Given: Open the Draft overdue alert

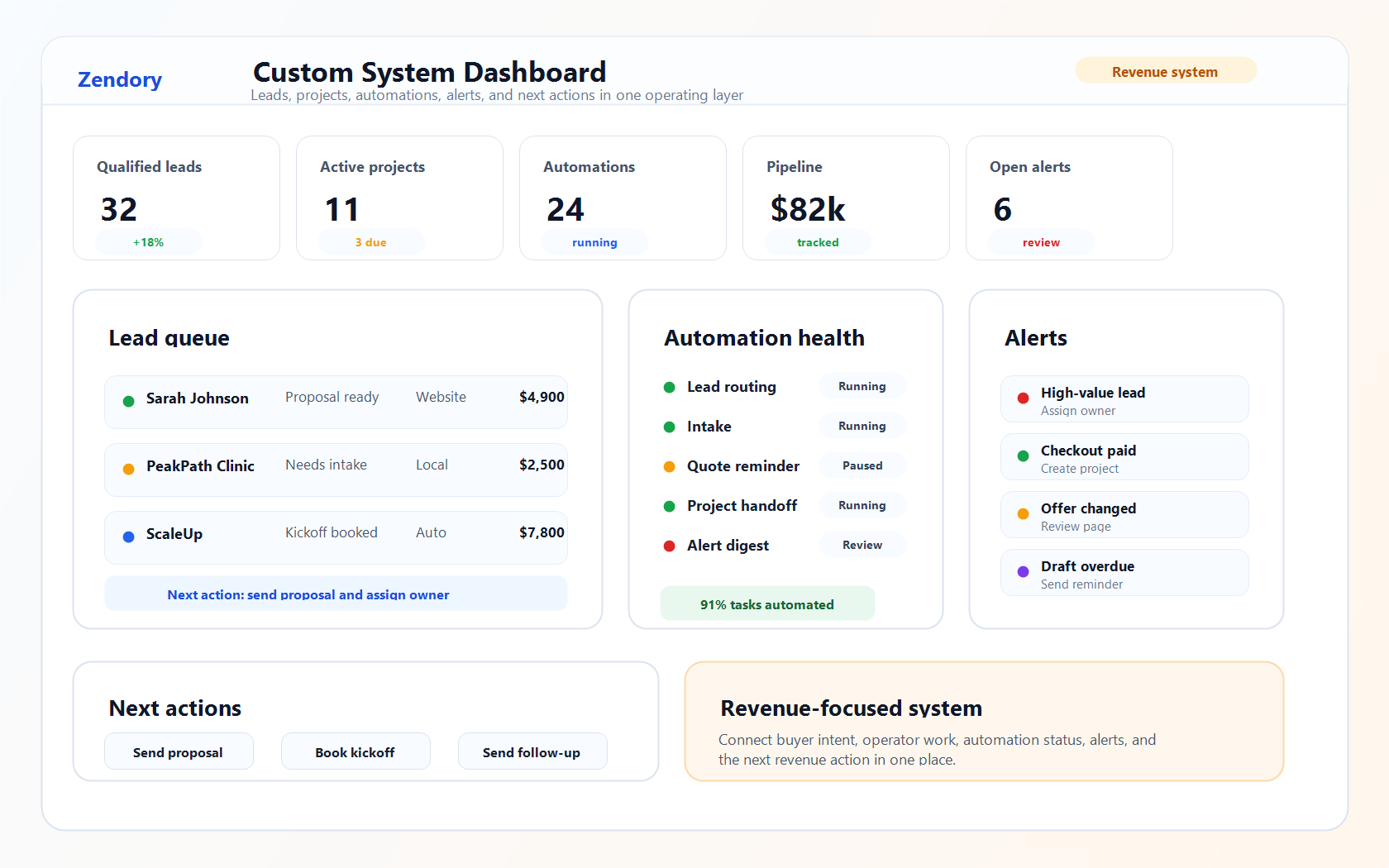Looking at the screenshot, I should coord(1124,573).
